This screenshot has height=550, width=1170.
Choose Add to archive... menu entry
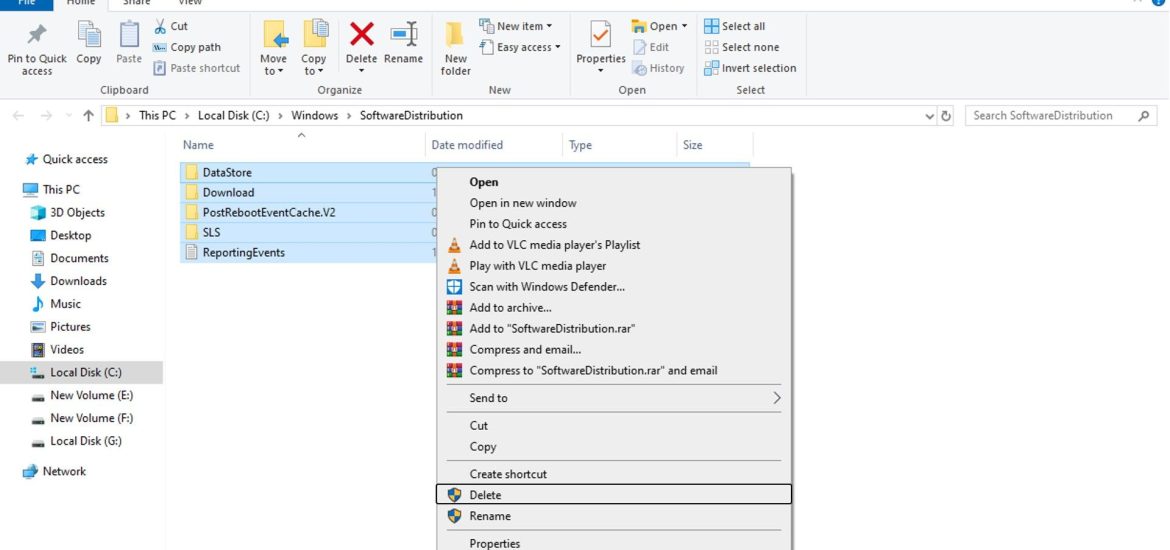pos(613,307)
